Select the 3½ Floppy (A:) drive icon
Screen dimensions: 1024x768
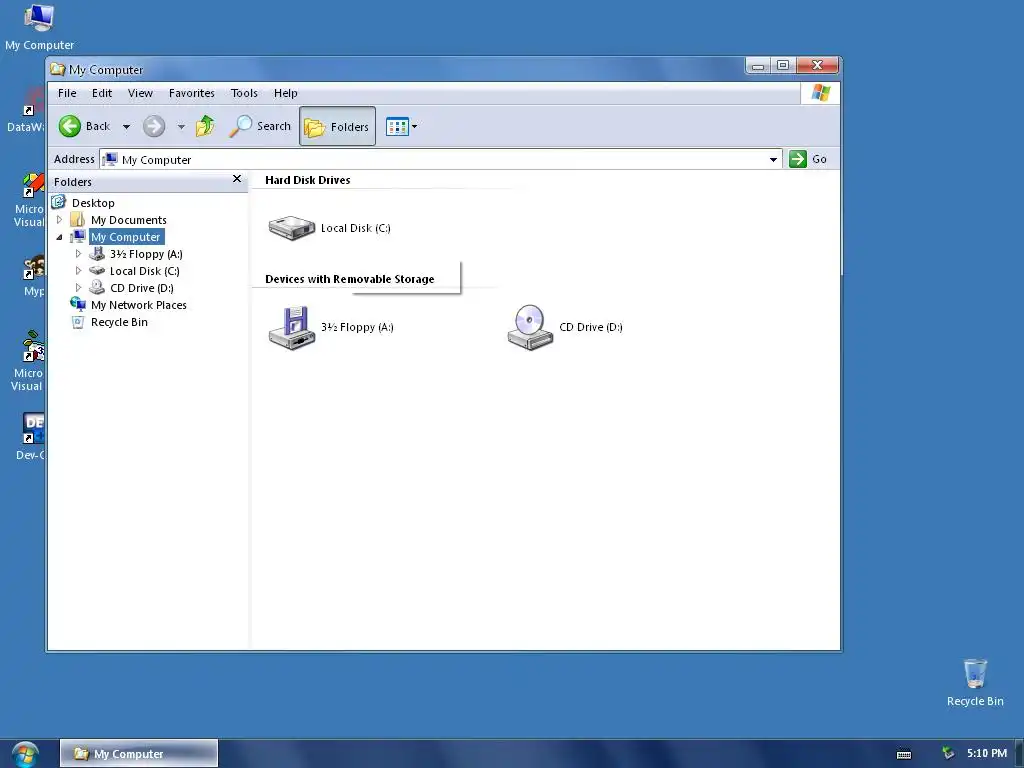coord(292,327)
